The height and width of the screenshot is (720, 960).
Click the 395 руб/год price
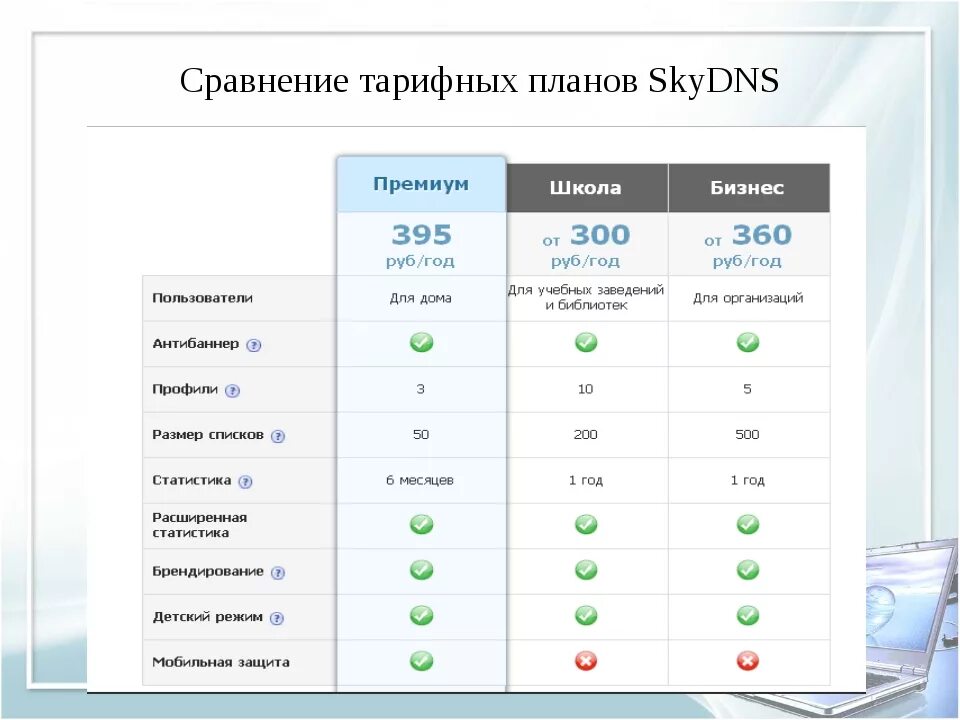(421, 245)
